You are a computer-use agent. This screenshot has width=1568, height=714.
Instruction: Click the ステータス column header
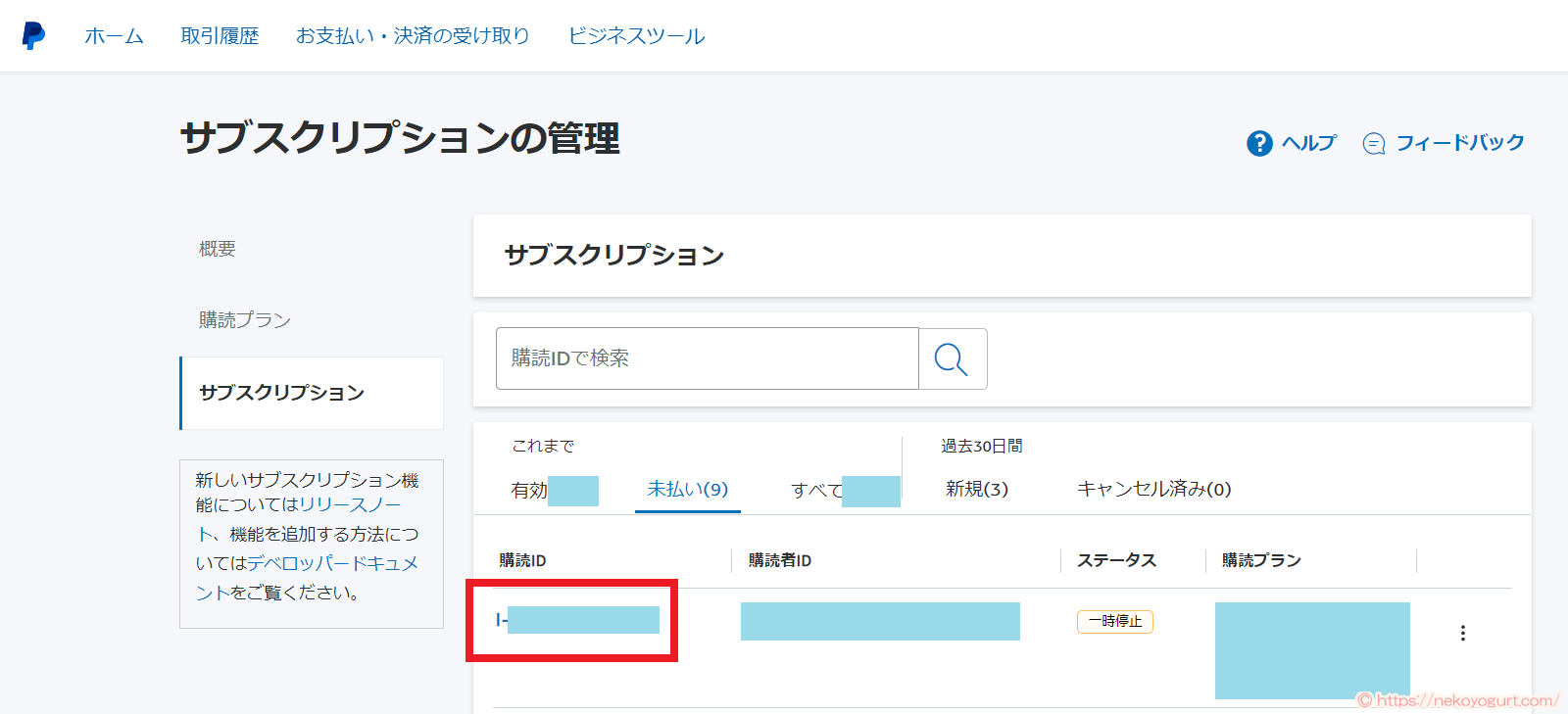pyautogui.click(x=1117, y=560)
